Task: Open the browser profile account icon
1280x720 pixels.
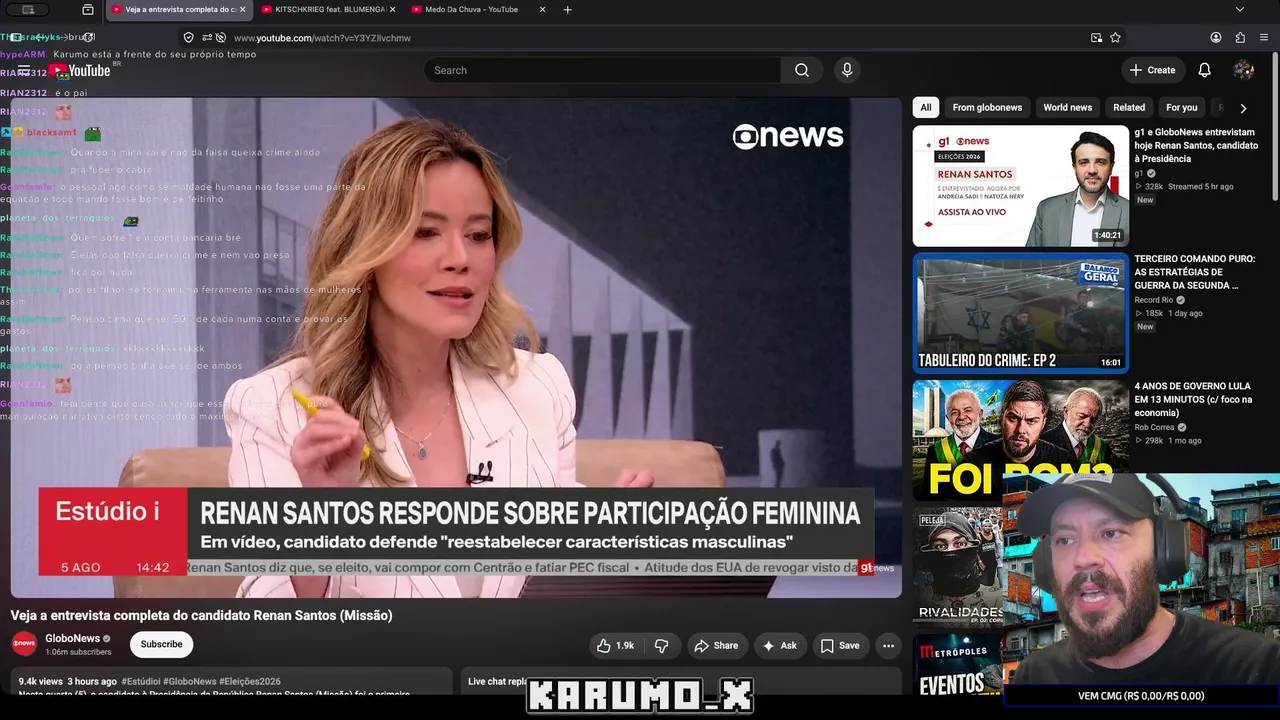Action: (1216, 38)
